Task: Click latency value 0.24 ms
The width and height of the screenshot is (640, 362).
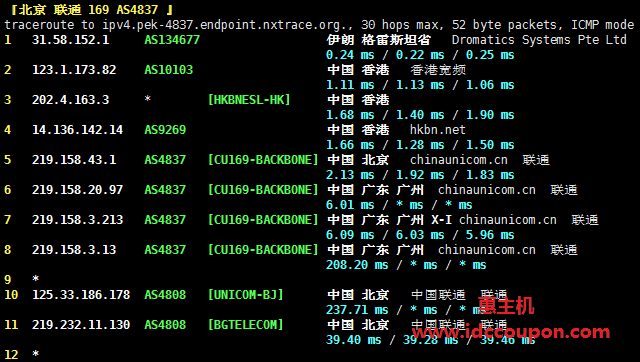Action: click(x=350, y=55)
